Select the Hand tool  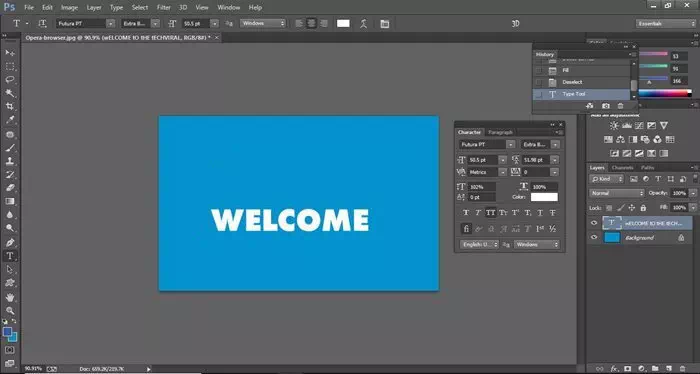(10, 297)
